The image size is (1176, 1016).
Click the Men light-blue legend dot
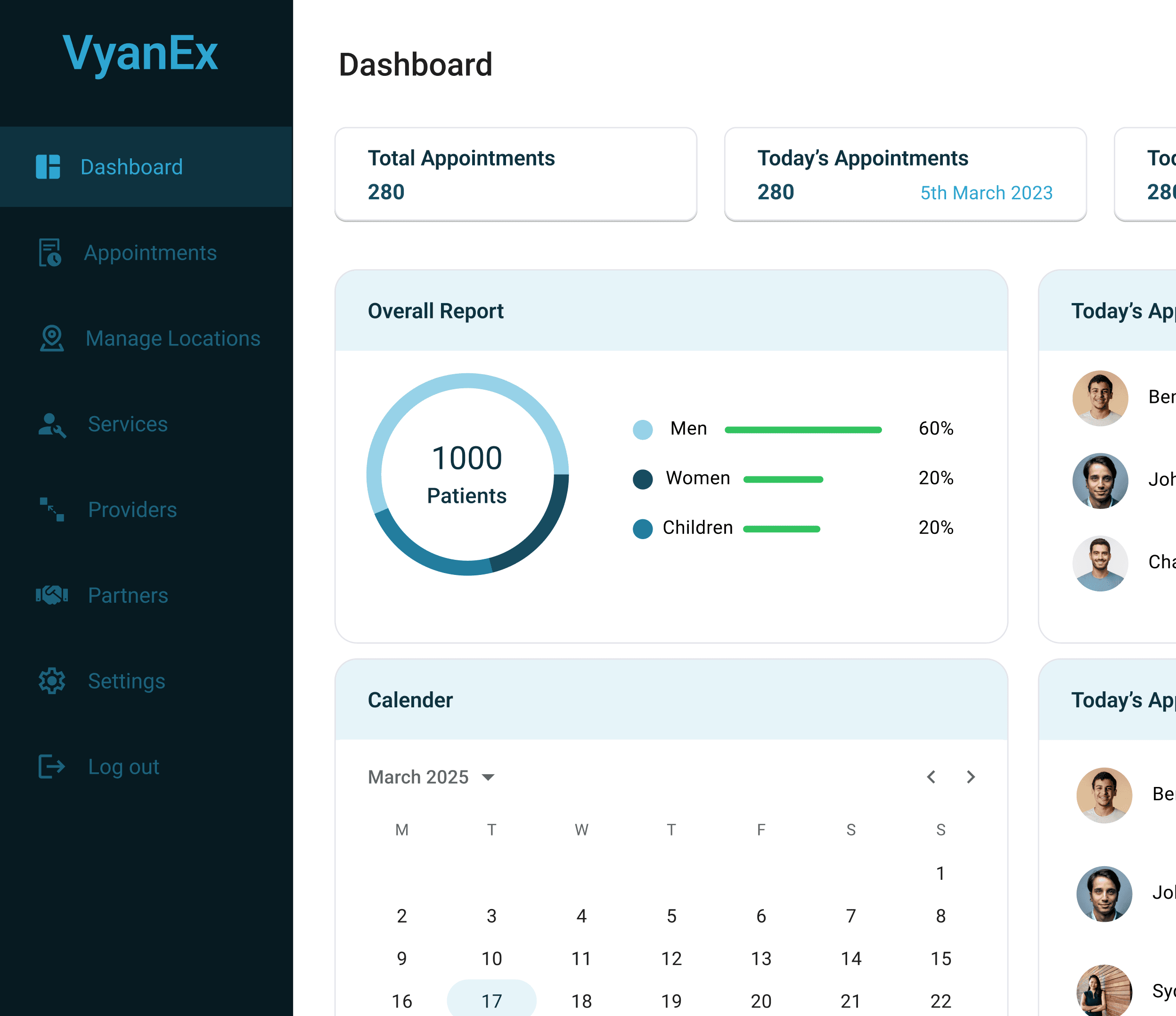(643, 429)
